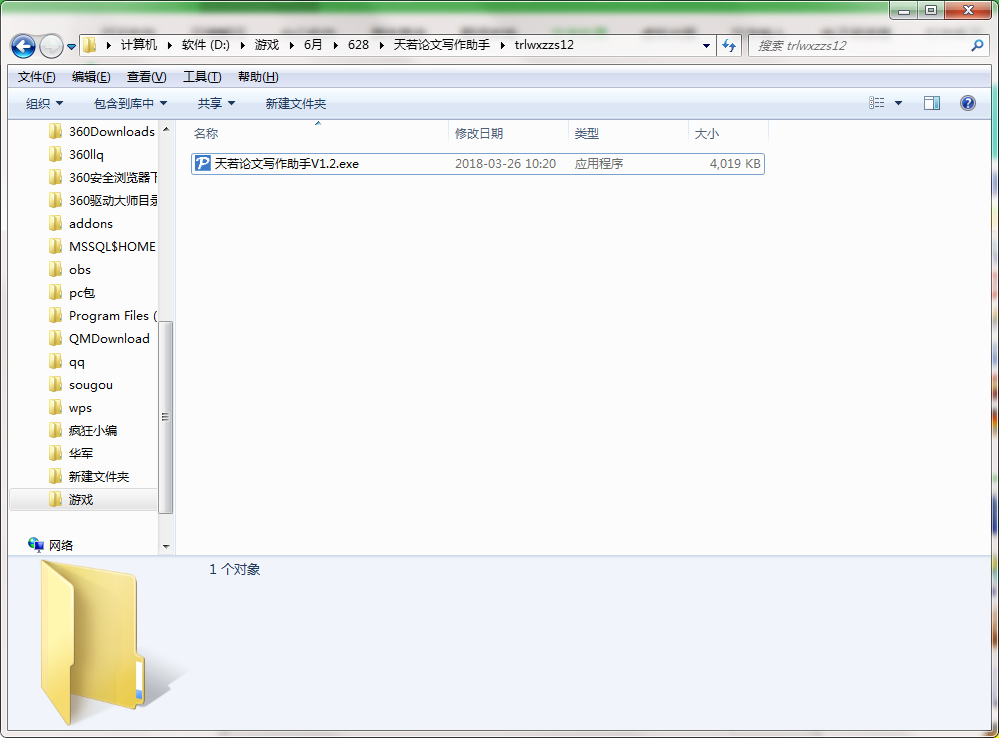Open the 文件(F) menu
Image resolution: width=999 pixels, height=738 pixels.
coord(36,77)
